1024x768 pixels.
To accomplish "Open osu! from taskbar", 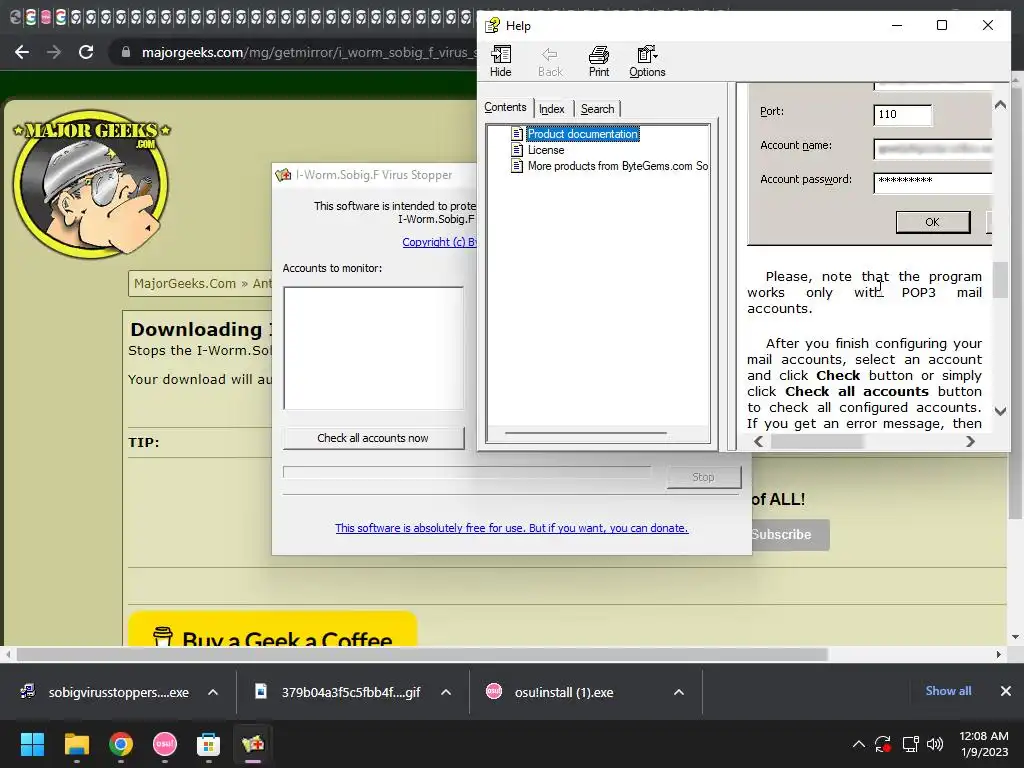I will [165, 744].
